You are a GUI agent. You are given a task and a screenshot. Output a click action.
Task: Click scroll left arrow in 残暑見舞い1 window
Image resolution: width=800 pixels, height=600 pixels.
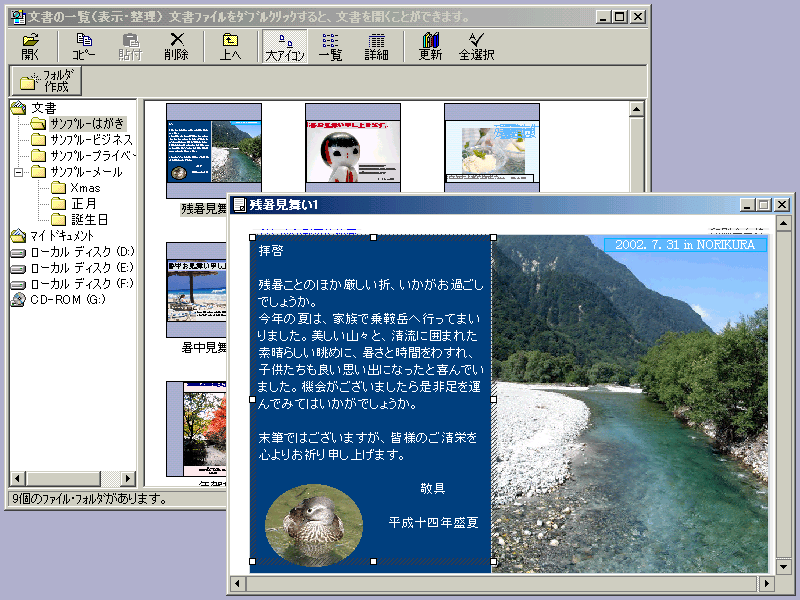pyautogui.click(x=237, y=583)
